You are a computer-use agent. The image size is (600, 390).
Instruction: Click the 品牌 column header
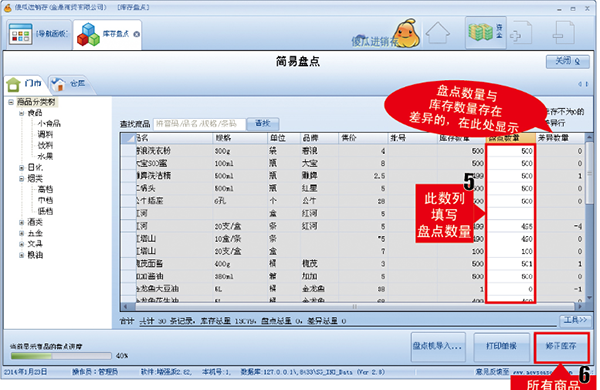click(x=319, y=138)
